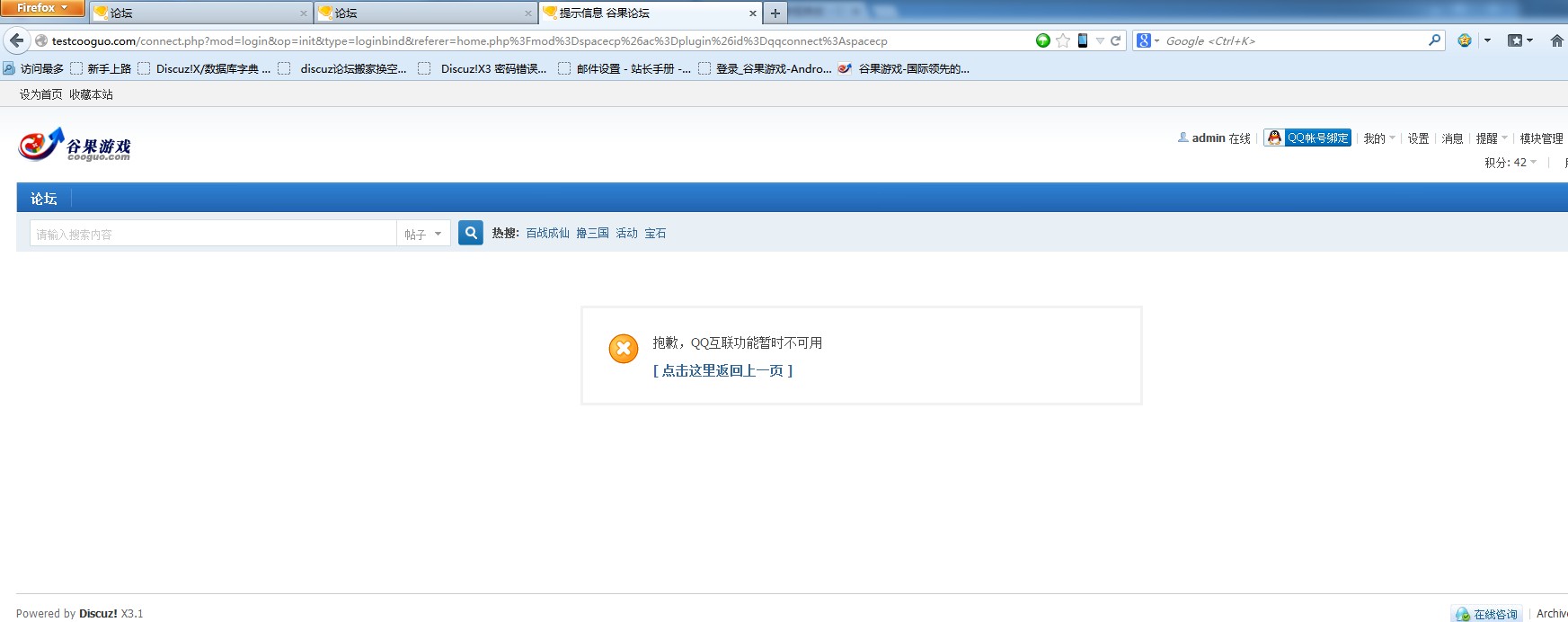The width and height of the screenshot is (1568, 622).
Task: Open a new tab with plus button
Action: click(x=775, y=13)
